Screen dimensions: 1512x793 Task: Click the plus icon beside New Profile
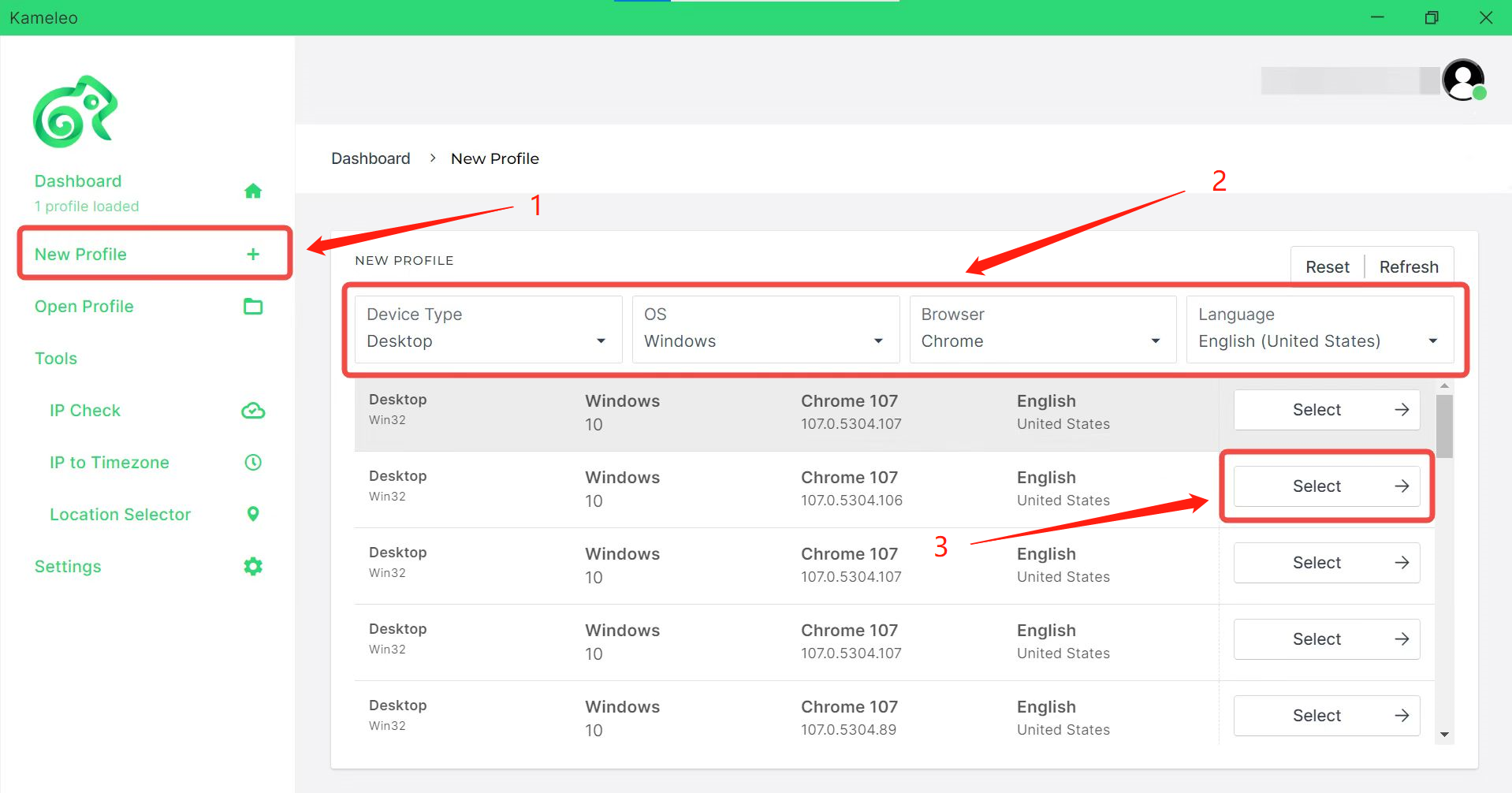253,254
